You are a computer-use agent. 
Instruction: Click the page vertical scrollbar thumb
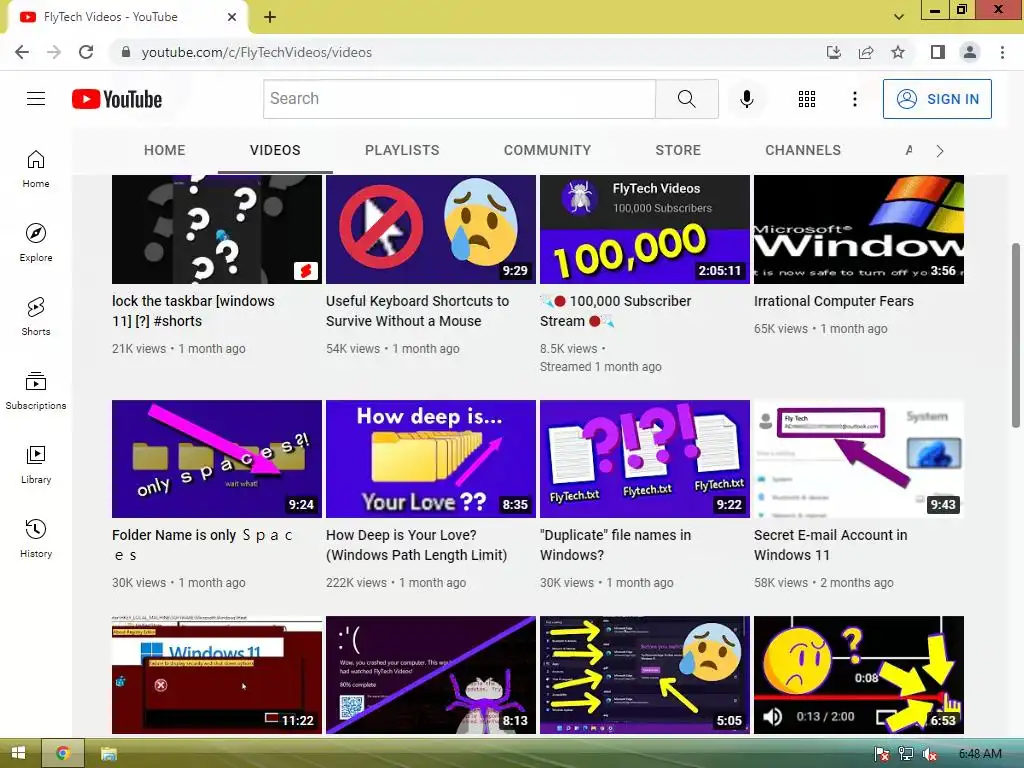1016,336
